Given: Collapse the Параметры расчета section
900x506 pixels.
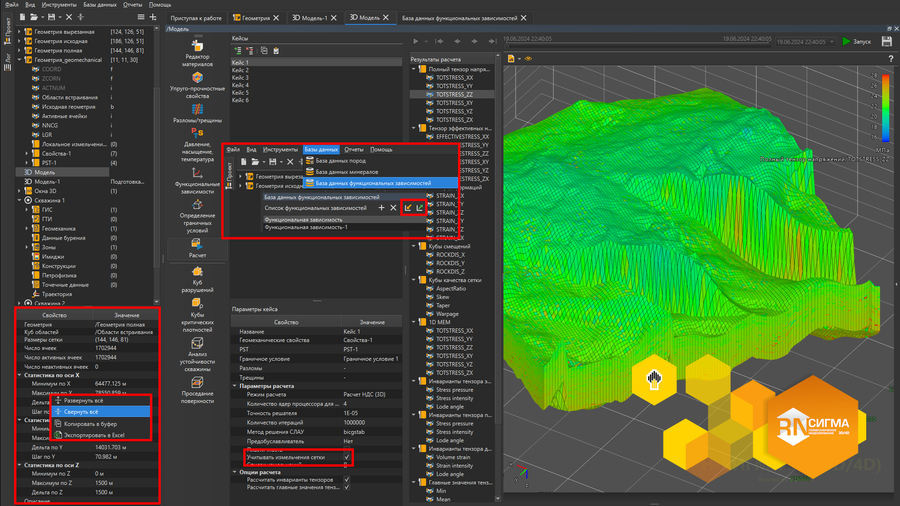Looking at the screenshot, I should [x=235, y=386].
